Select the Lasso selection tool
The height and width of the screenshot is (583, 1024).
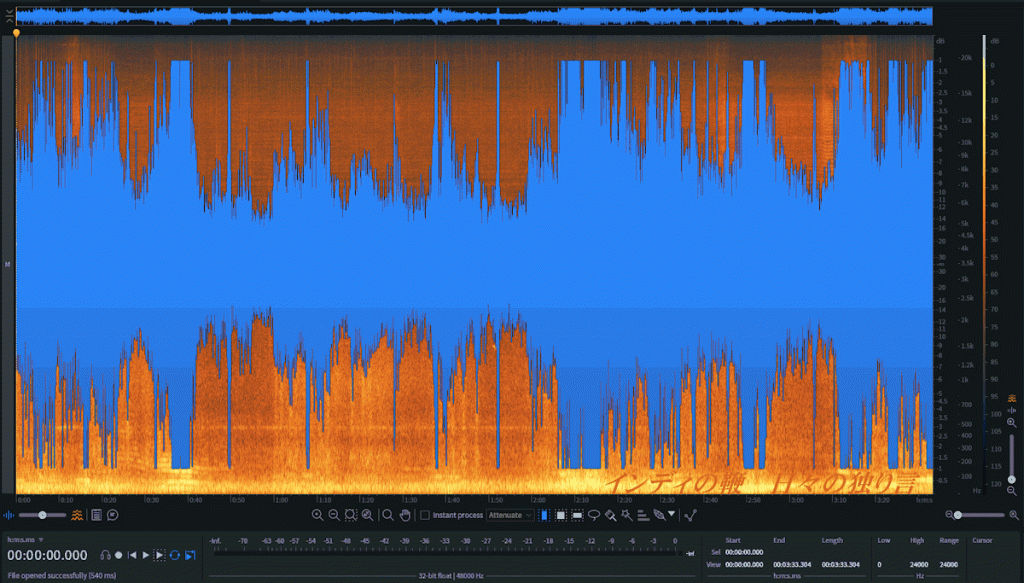click(x=593, y=515)
